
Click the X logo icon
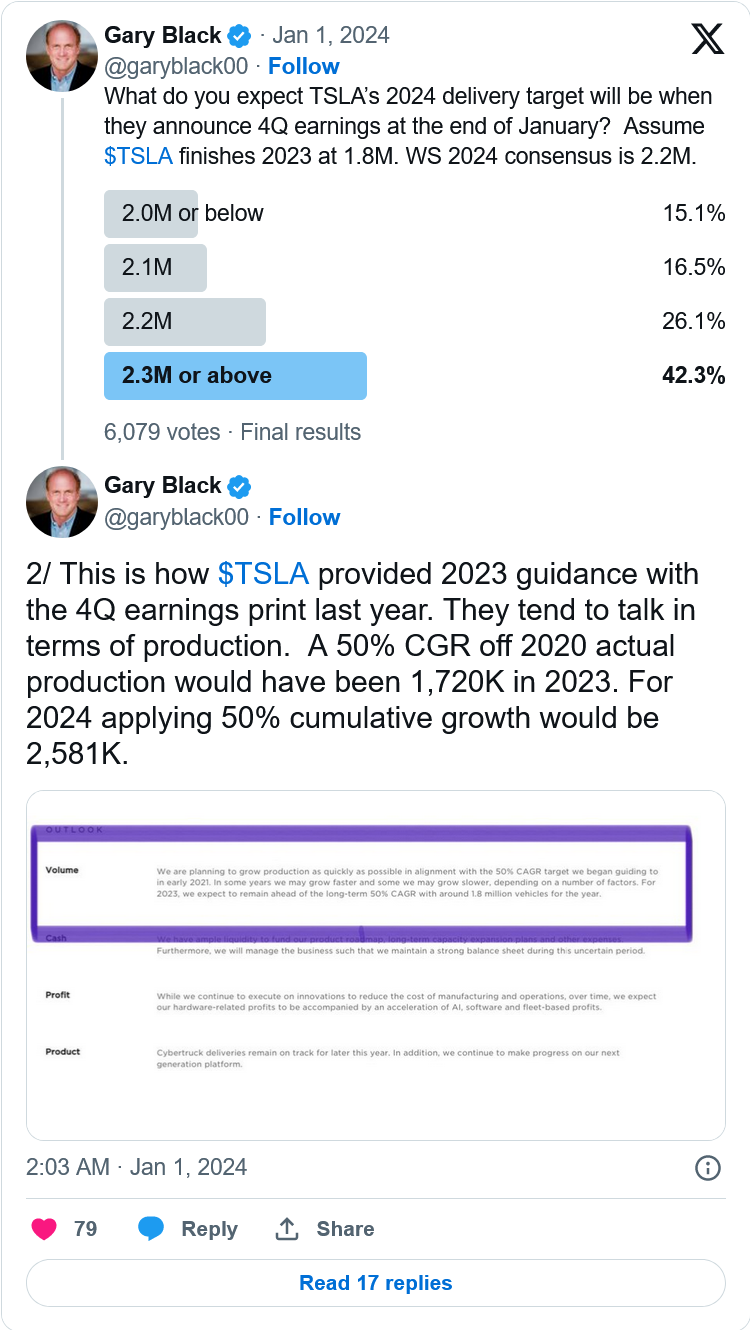(708, 39)
